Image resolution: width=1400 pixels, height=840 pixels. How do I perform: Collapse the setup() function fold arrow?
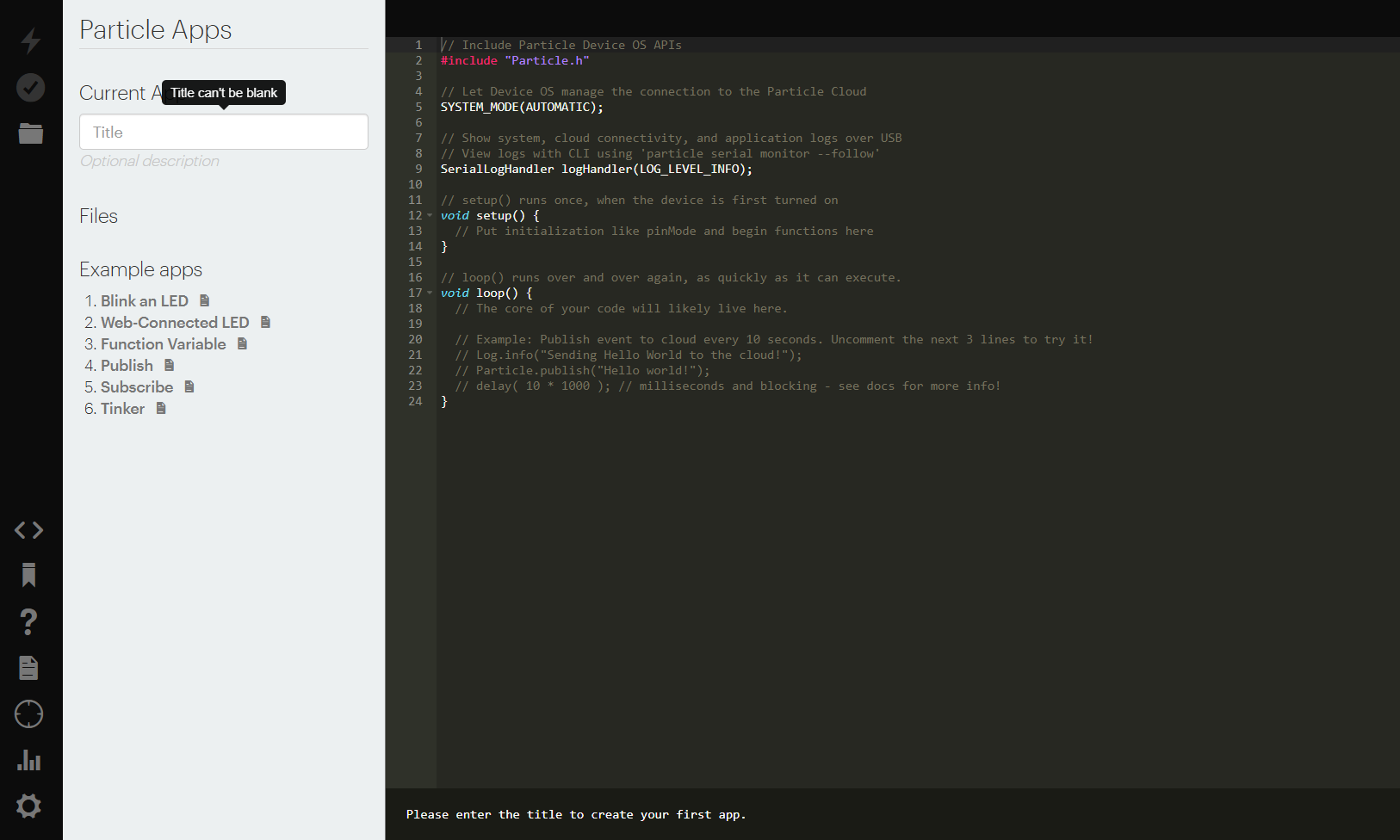pos(430,215)
